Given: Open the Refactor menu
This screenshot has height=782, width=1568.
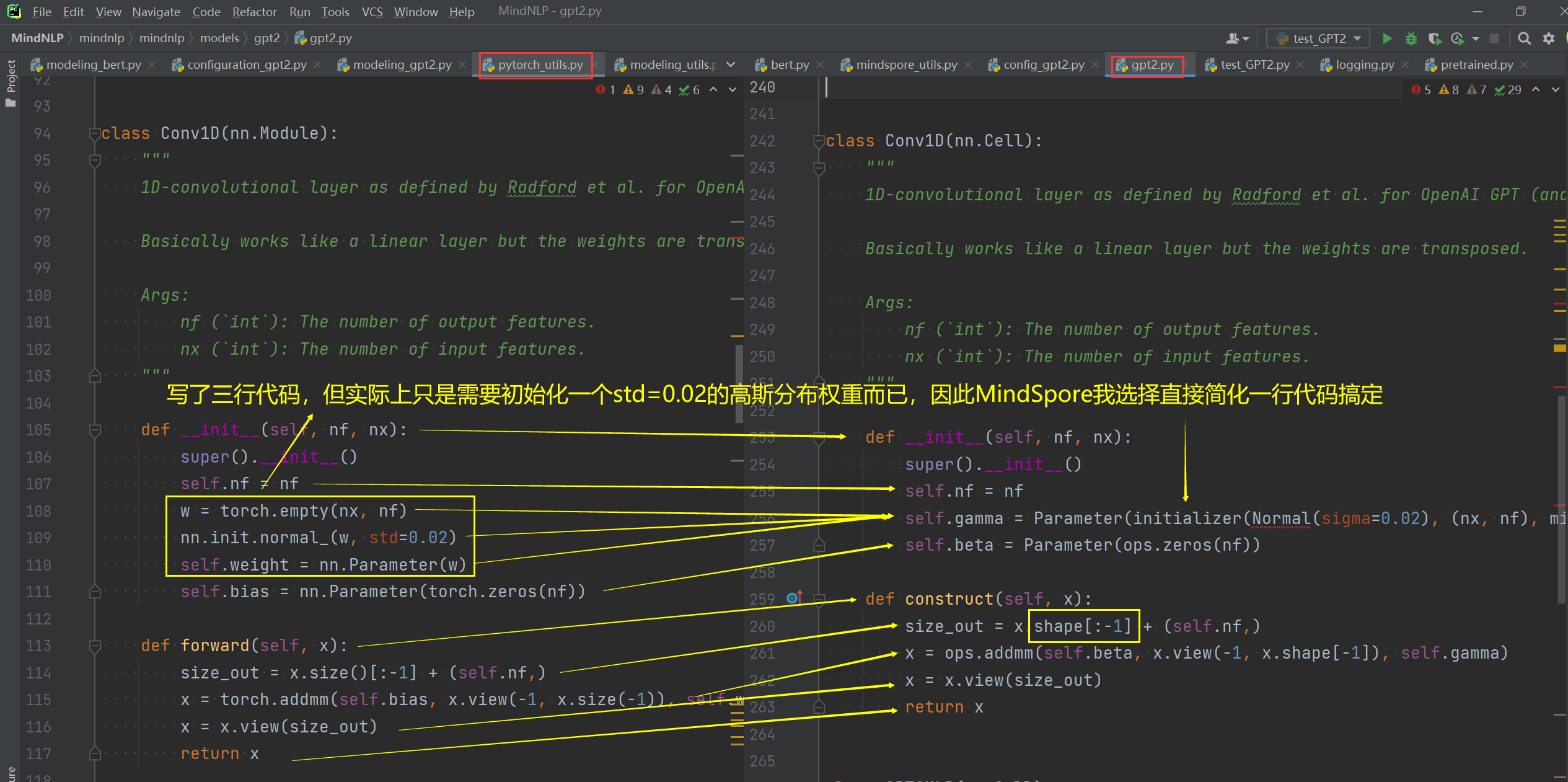Looking at the screenshot, I should 254,12.
